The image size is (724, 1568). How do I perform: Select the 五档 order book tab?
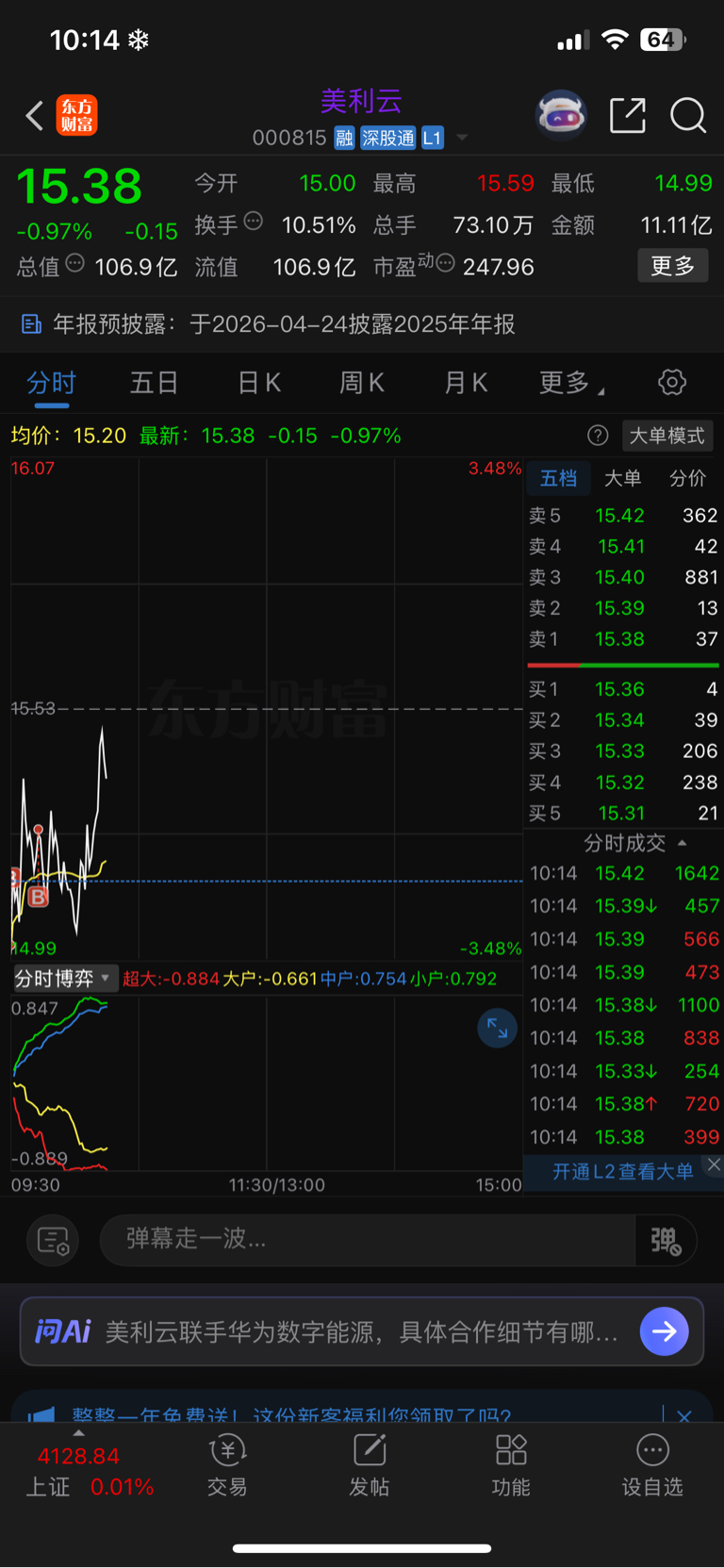click(x=558, y=478)
